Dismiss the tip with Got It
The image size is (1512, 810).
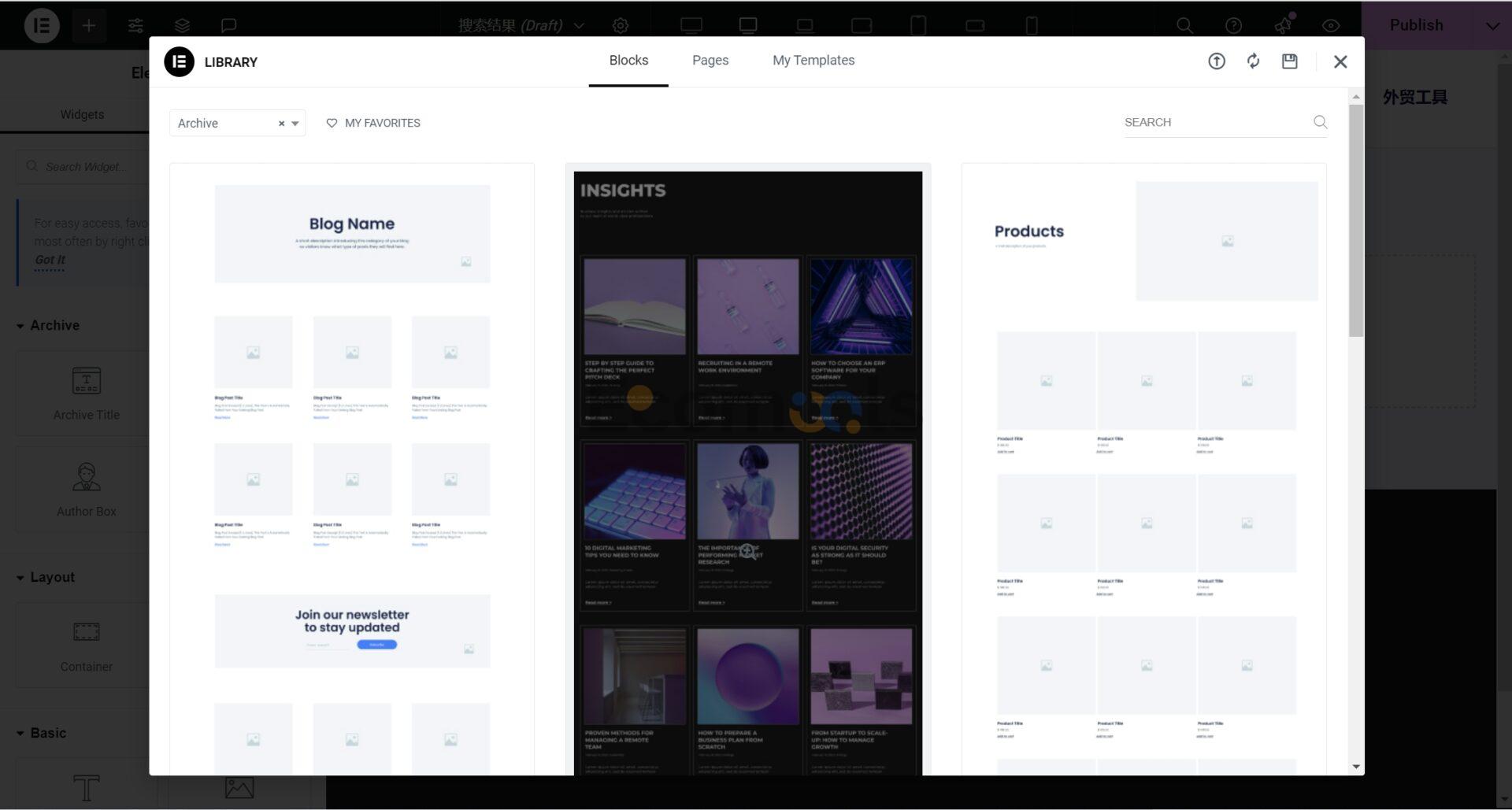(50, 260)
